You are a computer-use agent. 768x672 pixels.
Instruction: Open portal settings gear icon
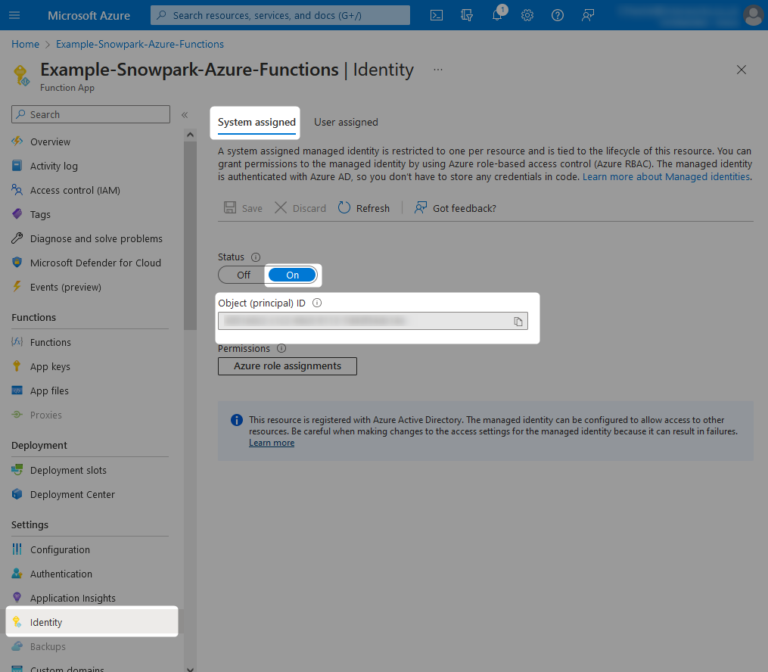pos(527,15)
